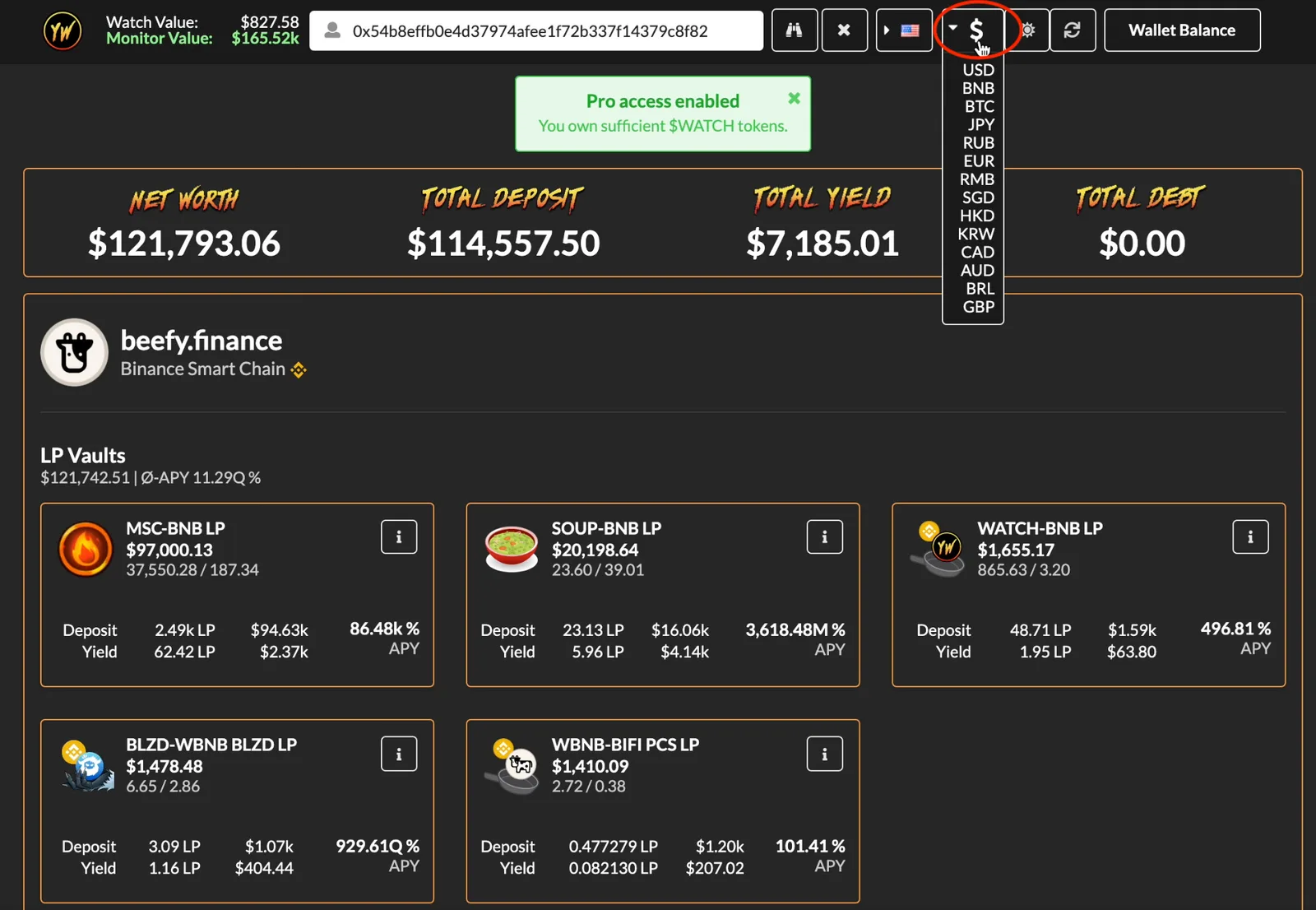Screen dimensions: 1316x910
Task: Click the Total Deposit value $114,557.50
Action: click(503, 243)
